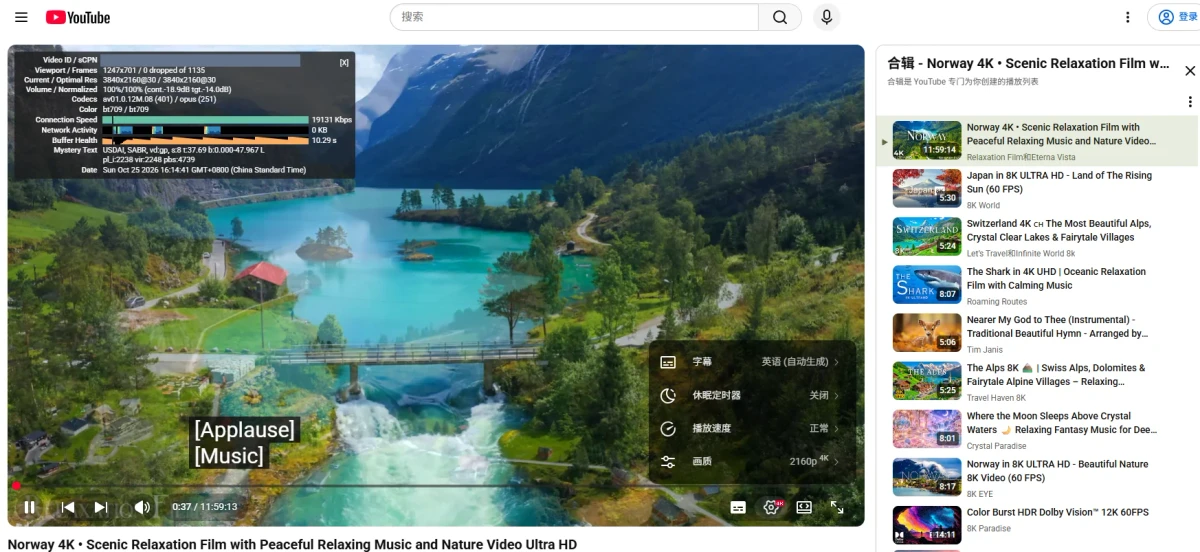Select title 'Where the Moon Sleeps Above Crystal Waters'
The width and height of the screenshot is (1200, 552).
tap(1061, 422)
